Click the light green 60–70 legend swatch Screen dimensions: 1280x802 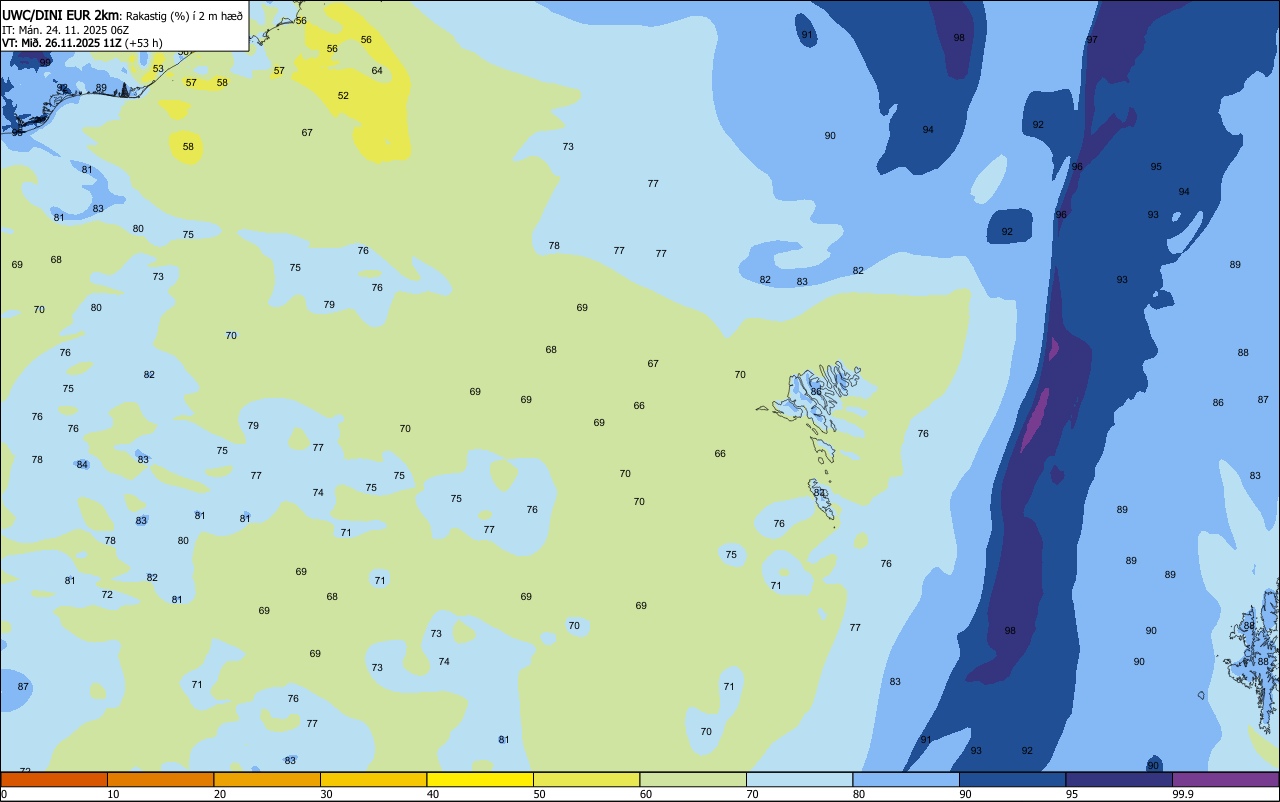(x=693, y=779)
